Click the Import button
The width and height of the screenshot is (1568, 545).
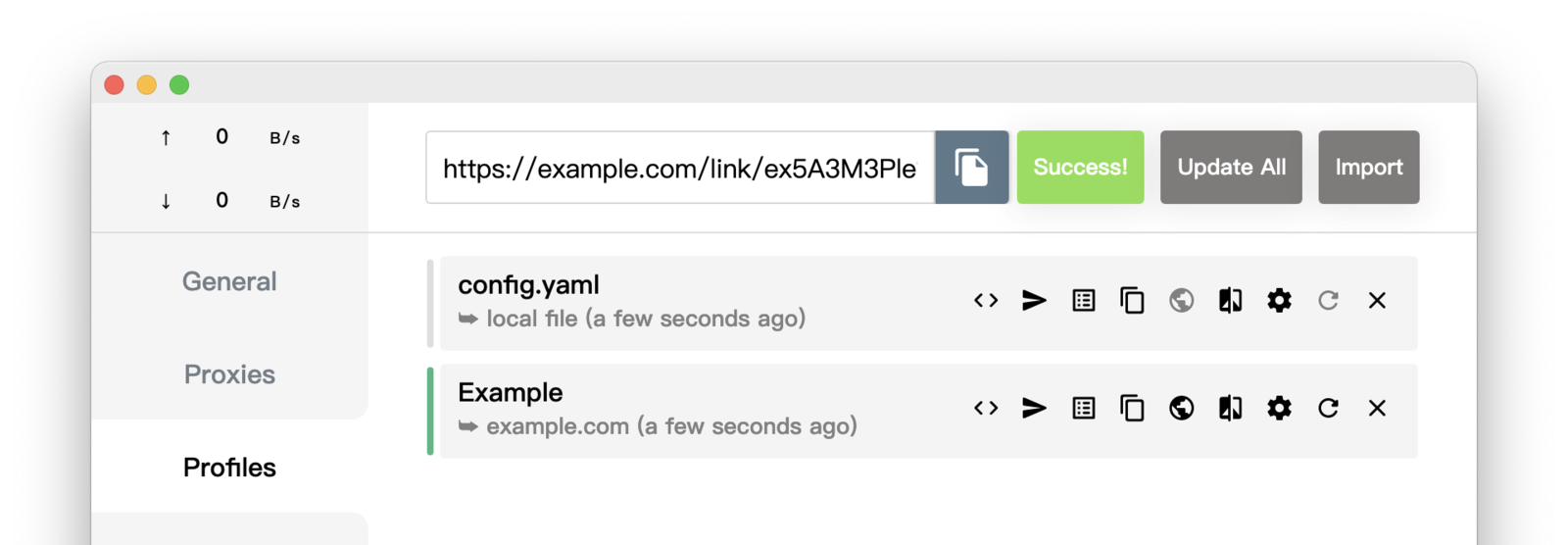tap(1368, 168)
